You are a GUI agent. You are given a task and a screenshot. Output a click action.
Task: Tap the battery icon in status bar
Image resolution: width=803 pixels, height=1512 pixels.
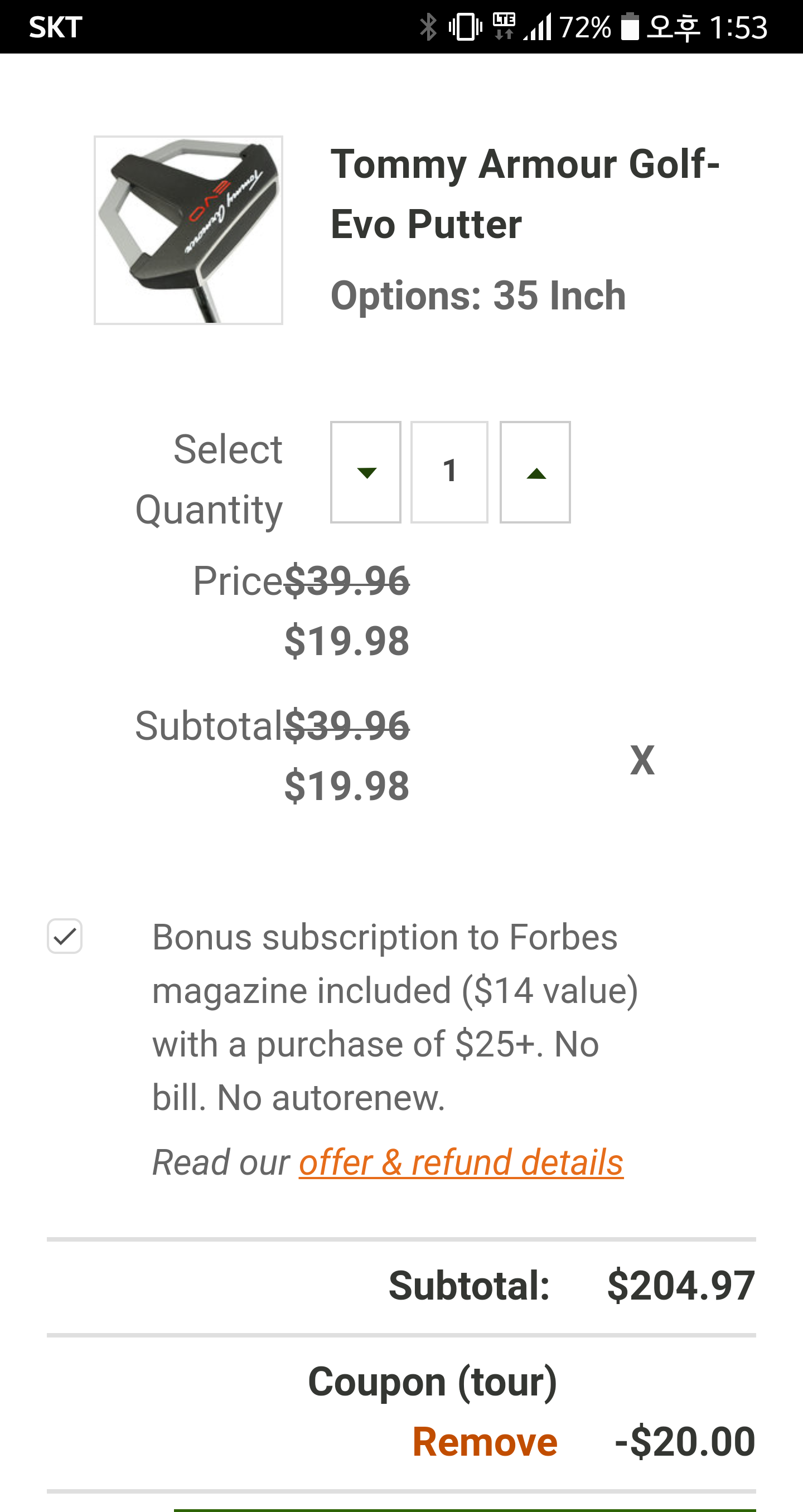[629, 27]
